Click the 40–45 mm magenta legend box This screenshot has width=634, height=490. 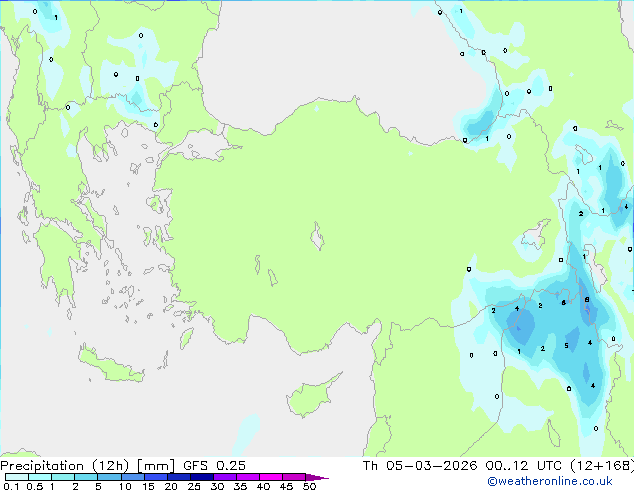tap(271, 477)
